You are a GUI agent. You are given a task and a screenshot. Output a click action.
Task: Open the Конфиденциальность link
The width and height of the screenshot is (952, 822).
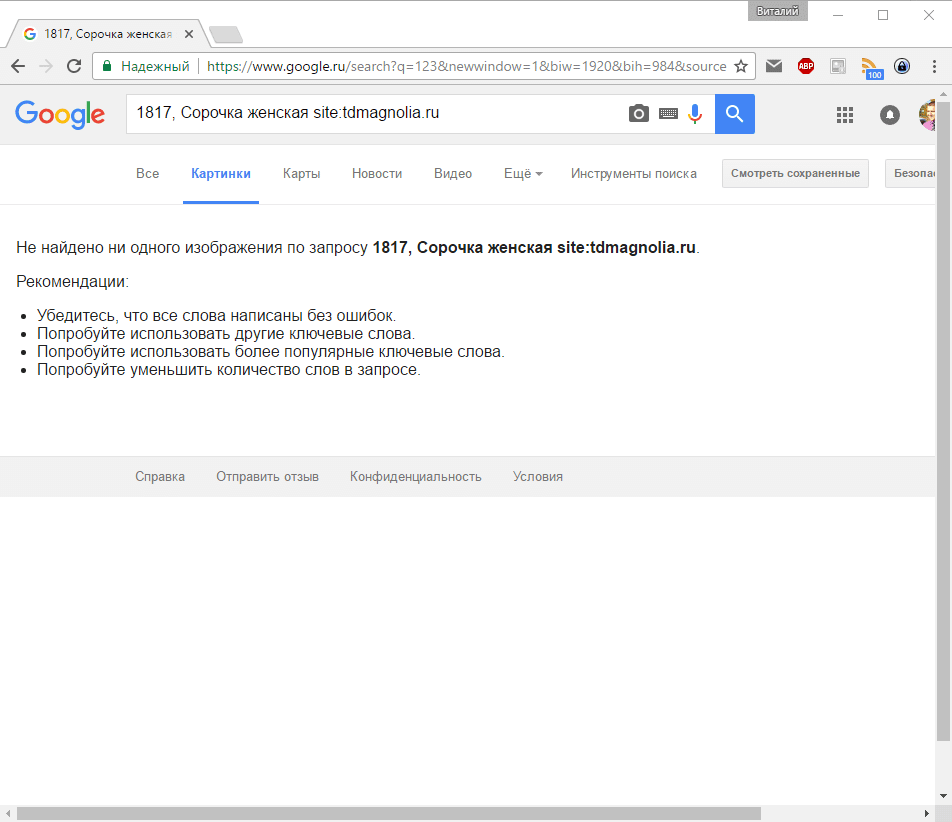click(415, 477)
